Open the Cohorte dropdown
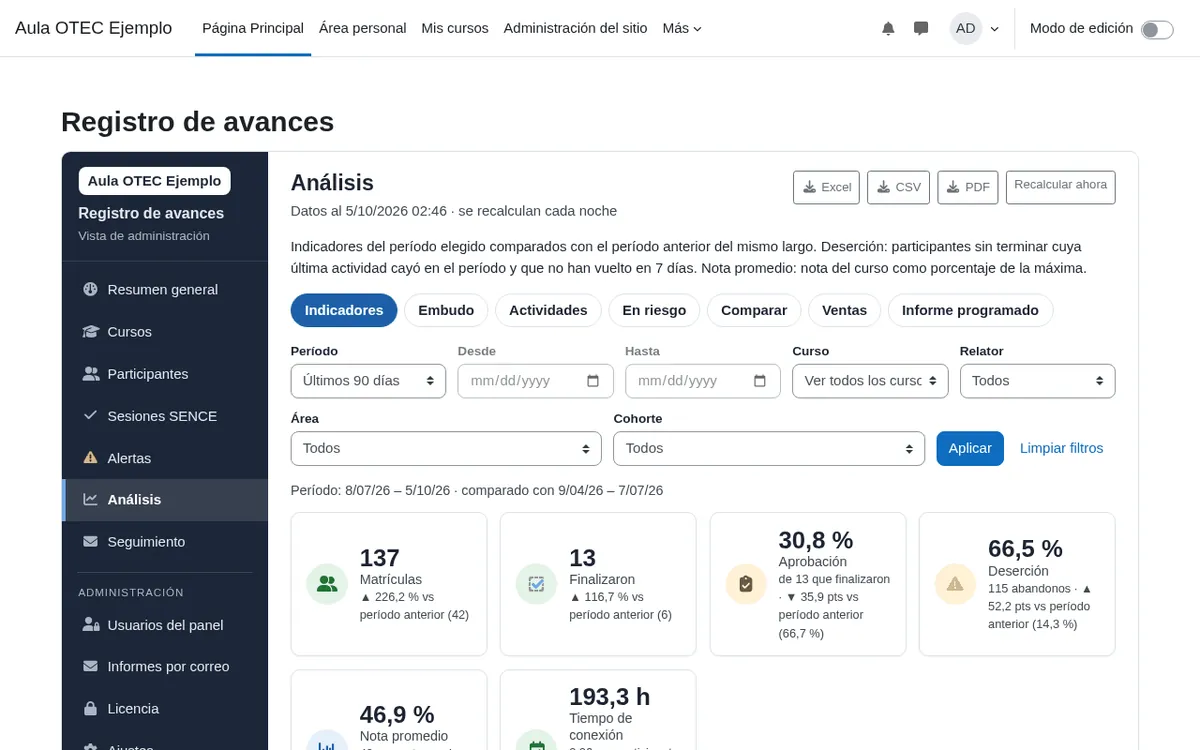 (769, 449)
